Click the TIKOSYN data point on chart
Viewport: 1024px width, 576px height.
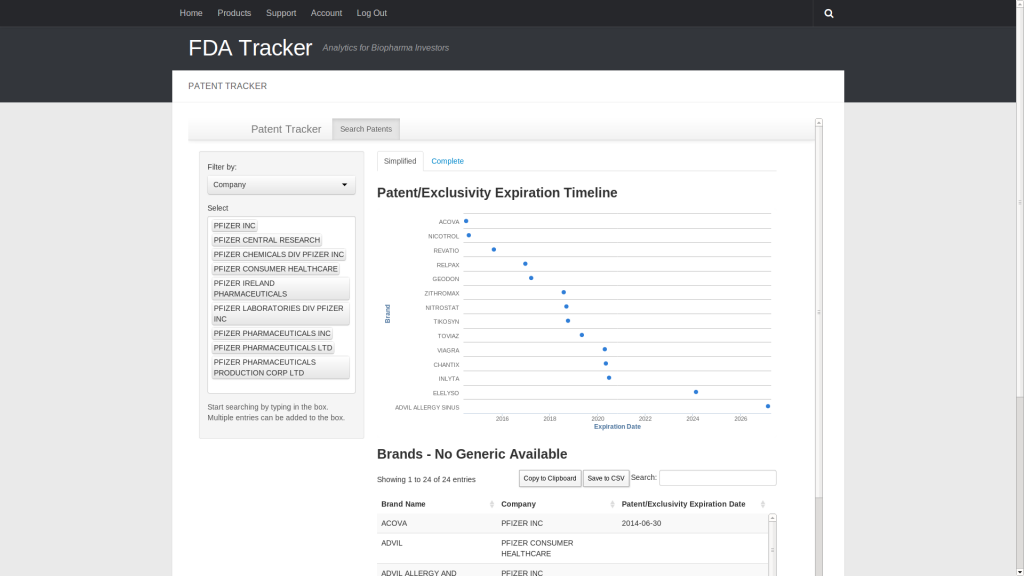tap(568, 321)
